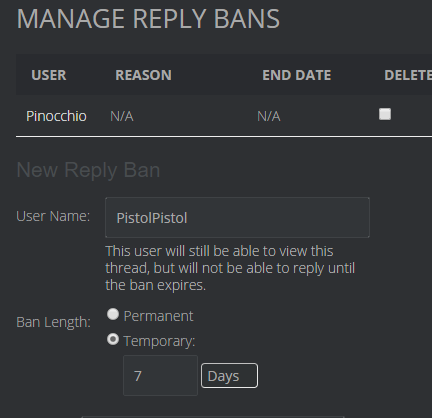Click the Permanent option label
This screenshot has height=418, width=432.
tap(158, 316)
